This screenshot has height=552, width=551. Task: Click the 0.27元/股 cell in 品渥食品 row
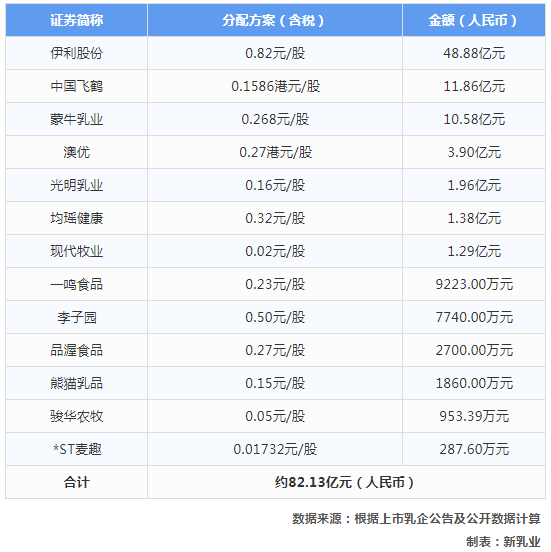click(275, 350)
